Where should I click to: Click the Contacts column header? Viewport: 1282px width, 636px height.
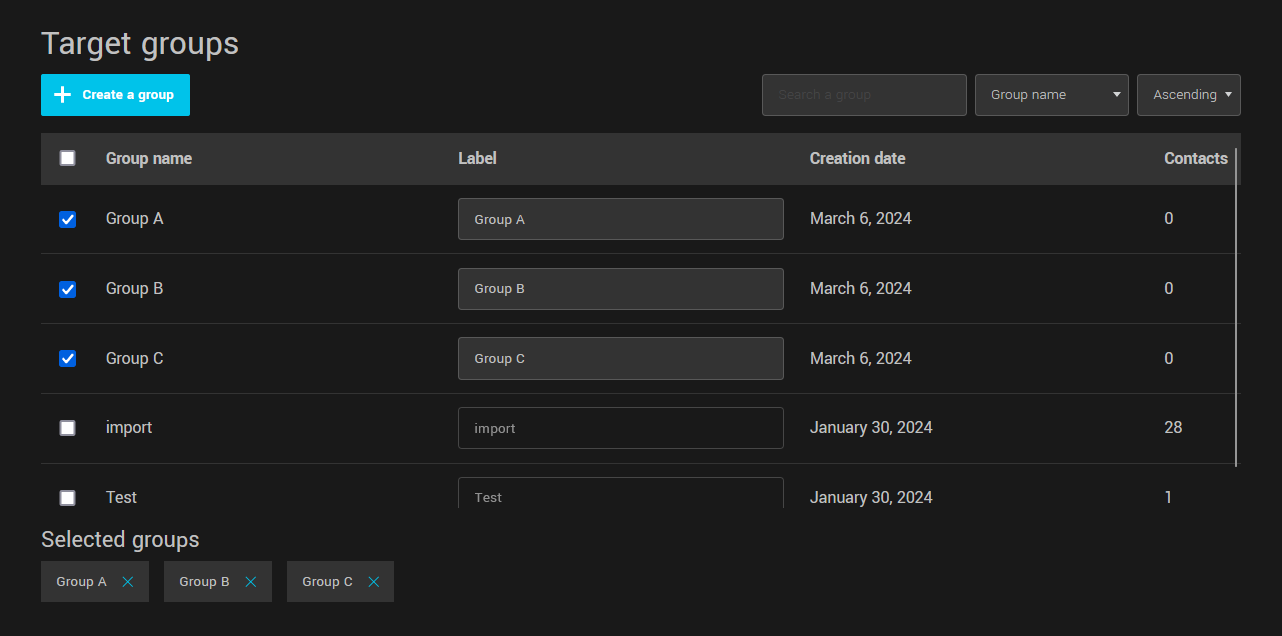1195,158
